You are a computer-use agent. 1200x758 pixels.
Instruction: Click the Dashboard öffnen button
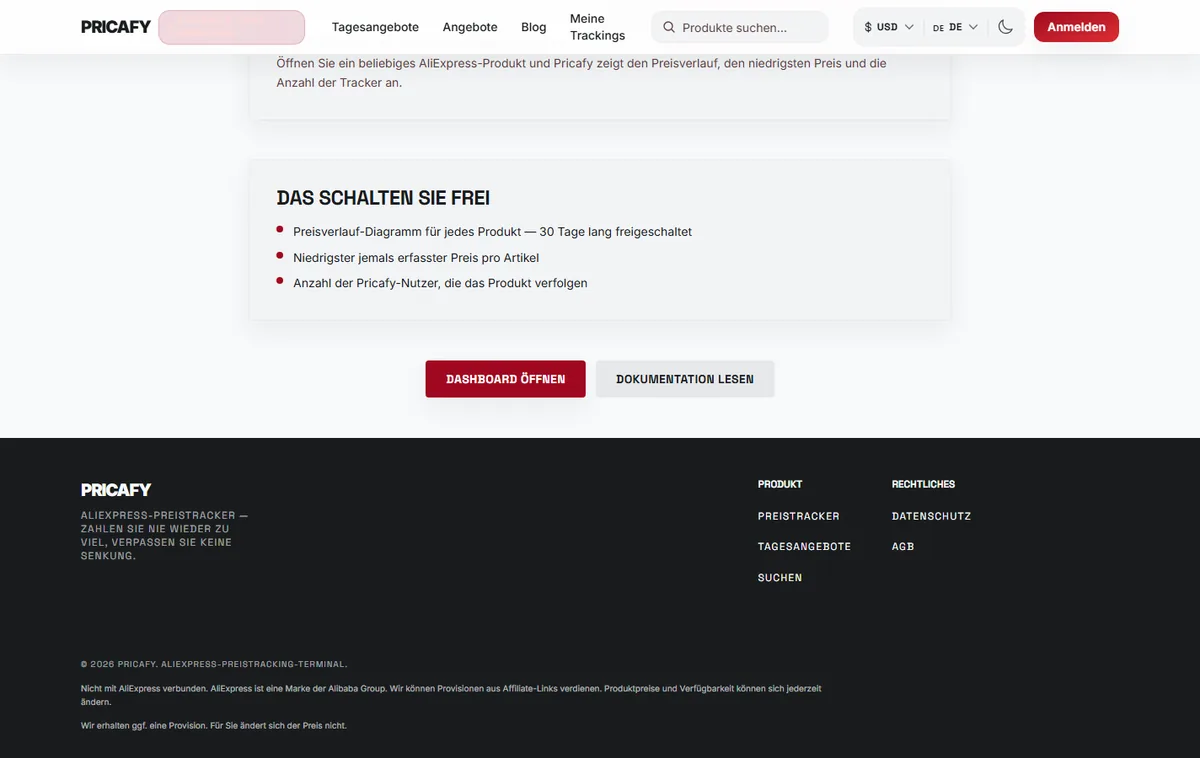click(x=505, y=379)
